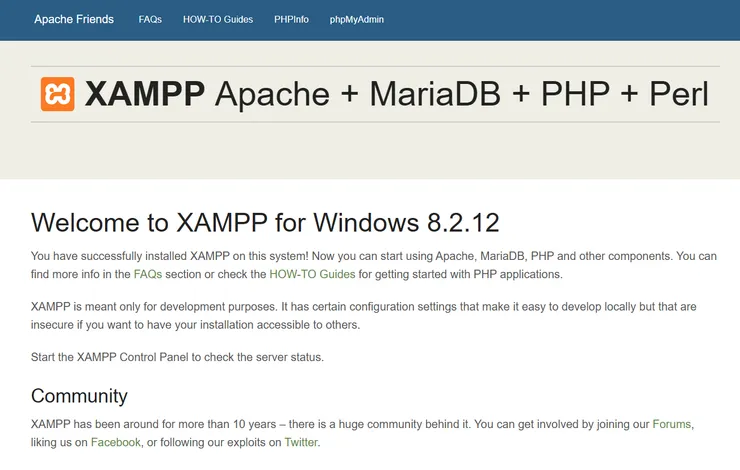This screenshot has height=470, width=740.
Task: Click empty area of the blue navigation bar
Action: [x=560, y=19]
